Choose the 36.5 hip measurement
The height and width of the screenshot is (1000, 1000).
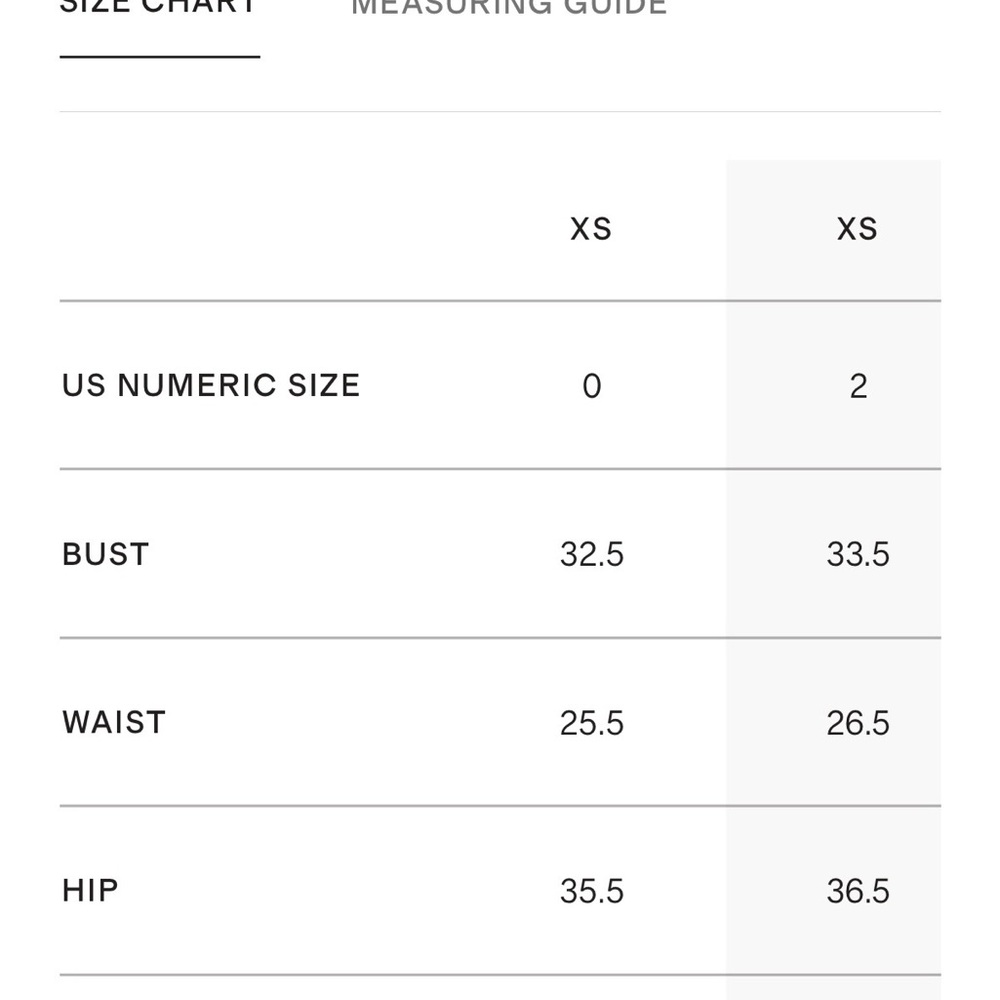click(x=858, y=890)
